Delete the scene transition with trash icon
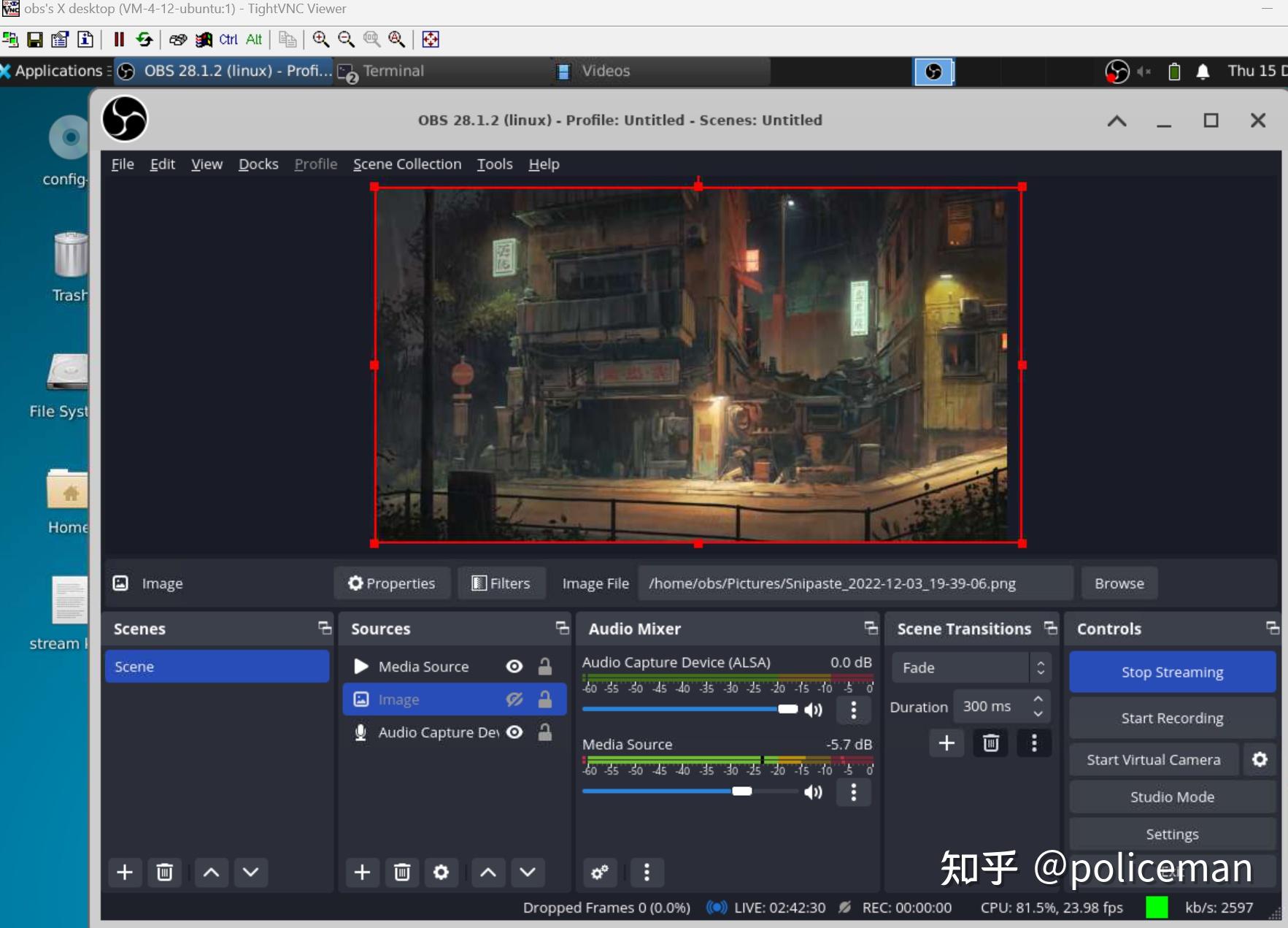1288x928 pixels. click(990, 743)
